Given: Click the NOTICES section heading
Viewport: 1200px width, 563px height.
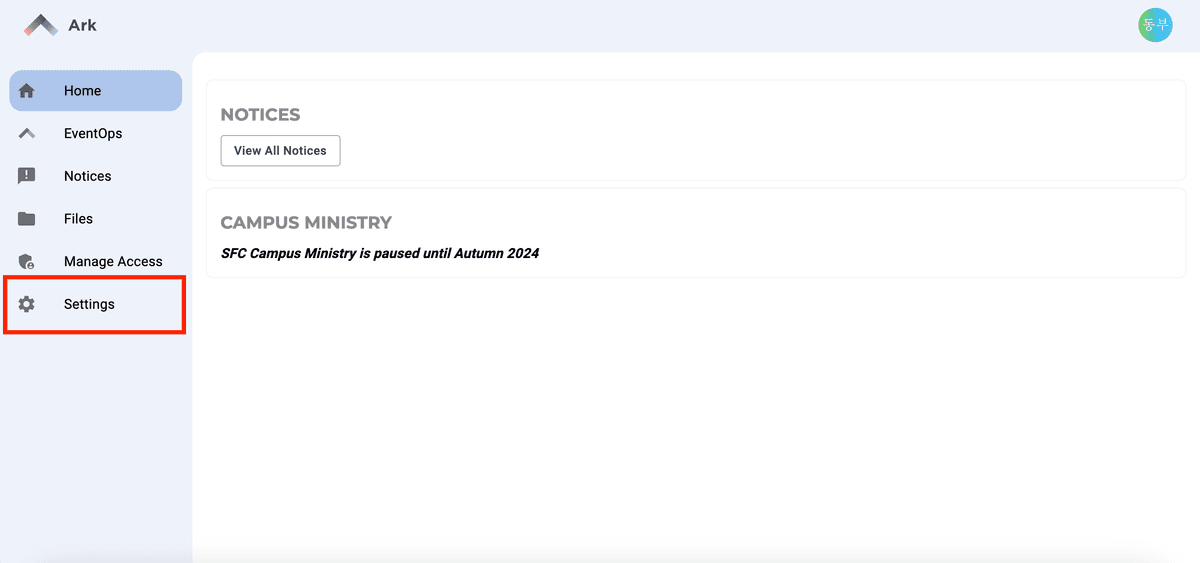Looking at the screenshot, I should click(260, 115).
